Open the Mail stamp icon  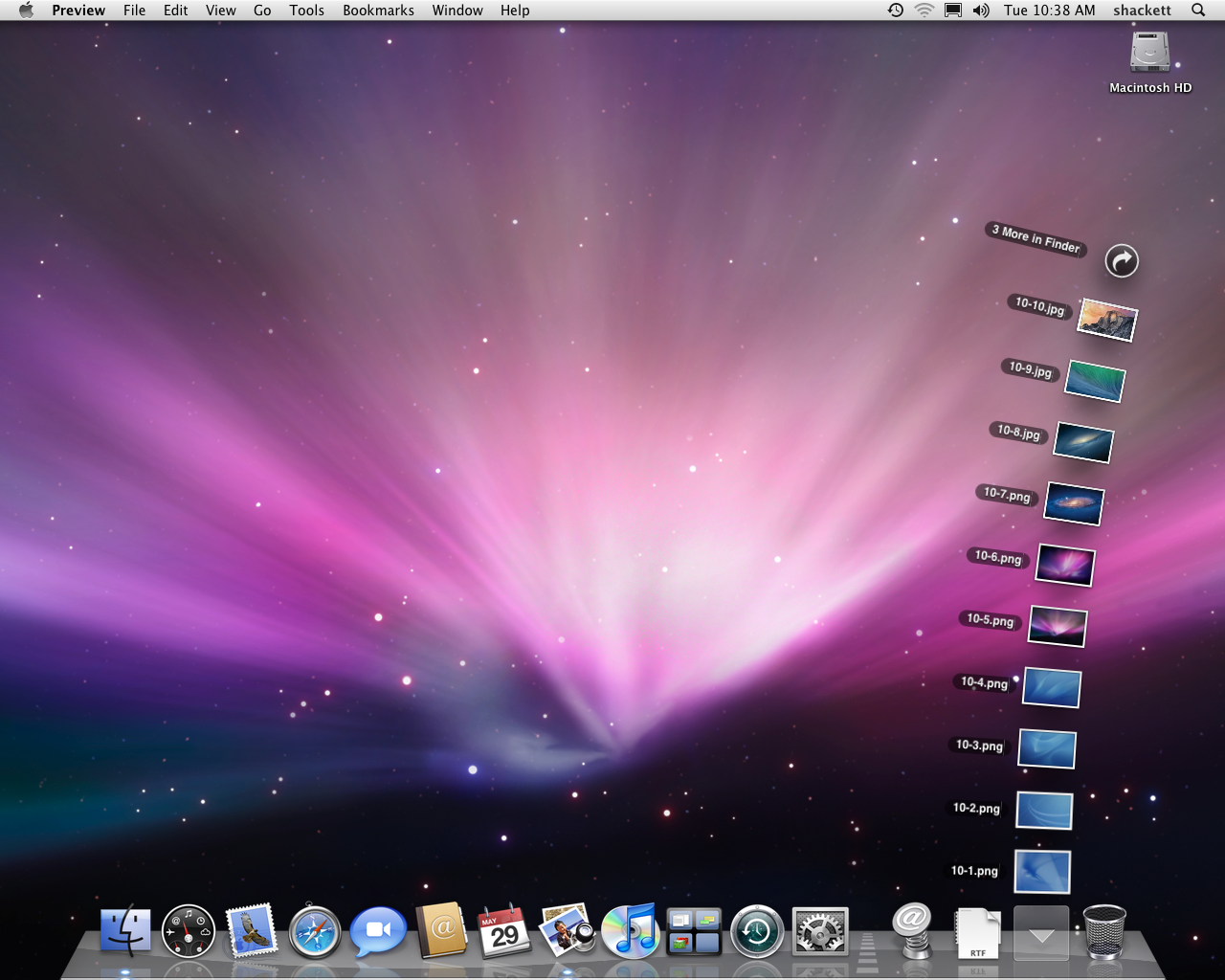coord(252,931)
